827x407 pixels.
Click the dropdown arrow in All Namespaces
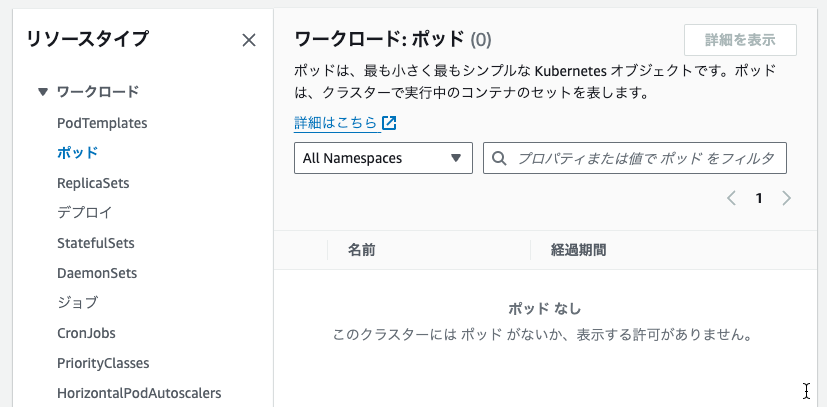pyautogui.click(x=456, y=158)
